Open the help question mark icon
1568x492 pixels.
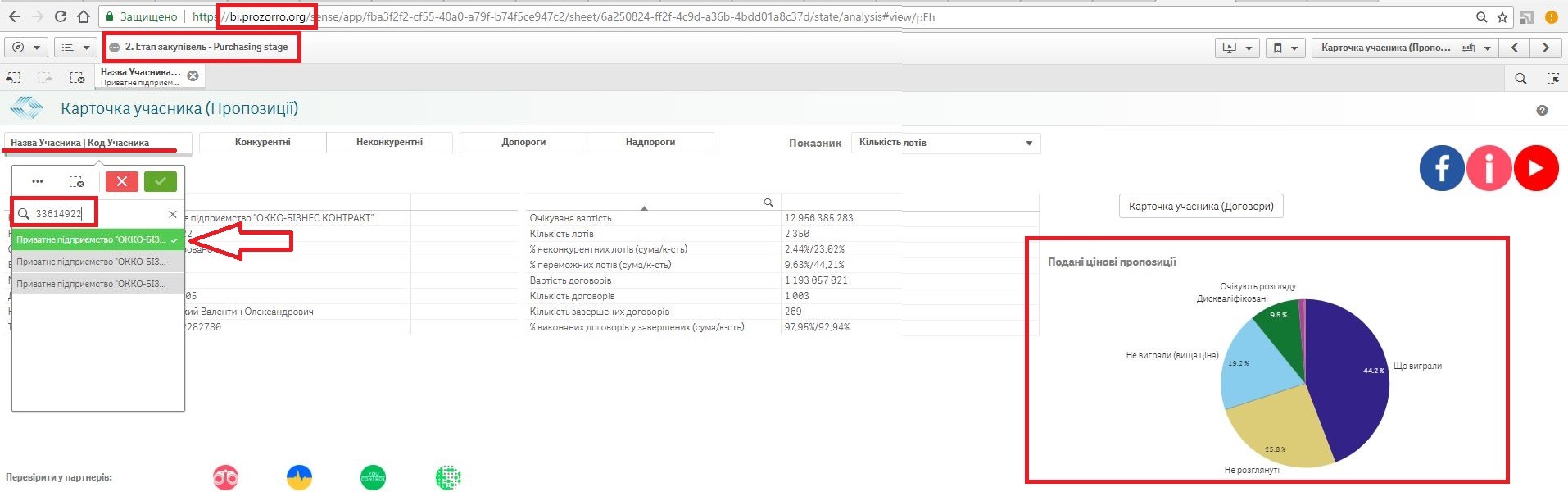point(1542,110)
